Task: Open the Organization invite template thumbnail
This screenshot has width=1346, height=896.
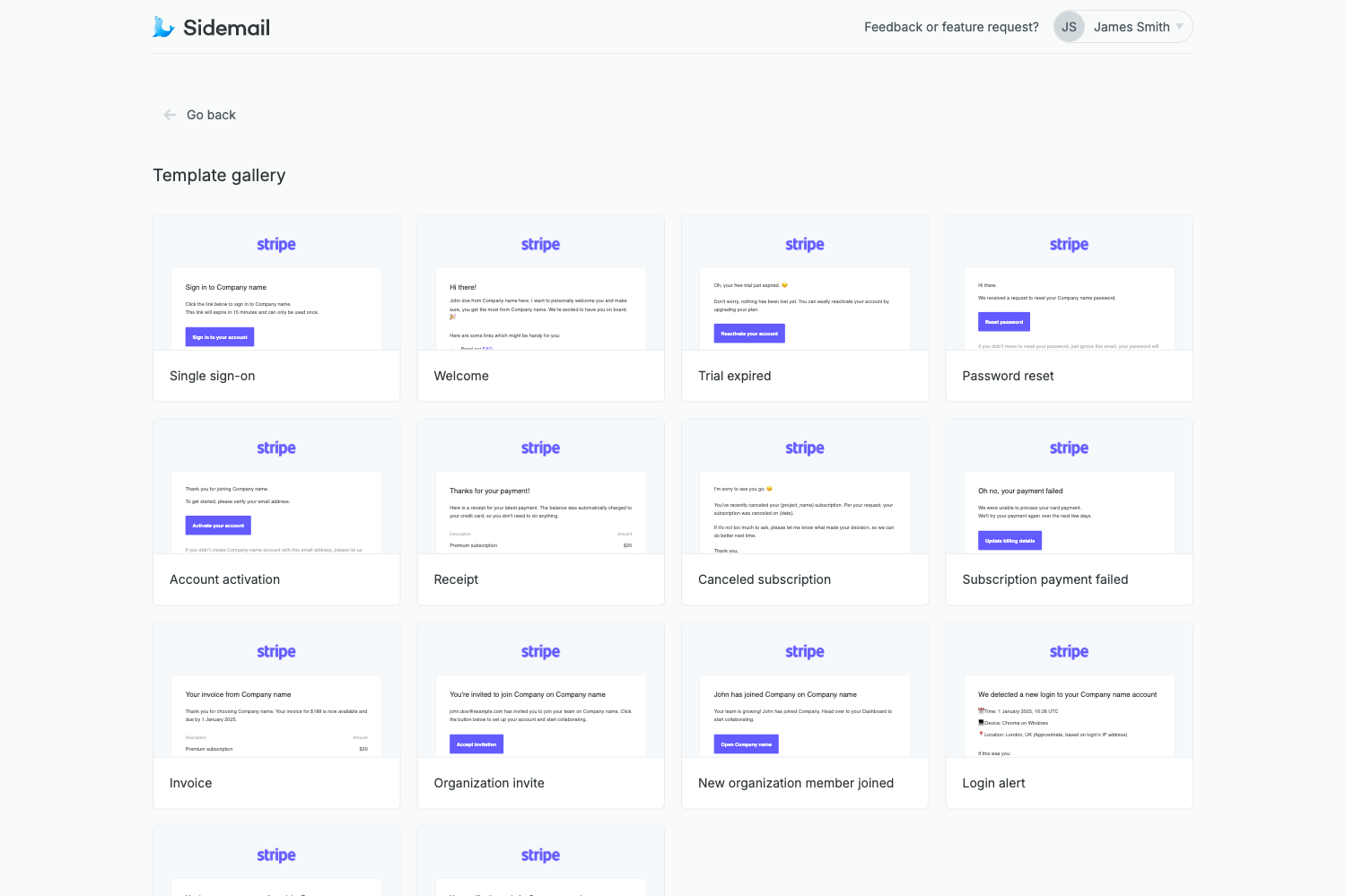Action: [541, 690]
